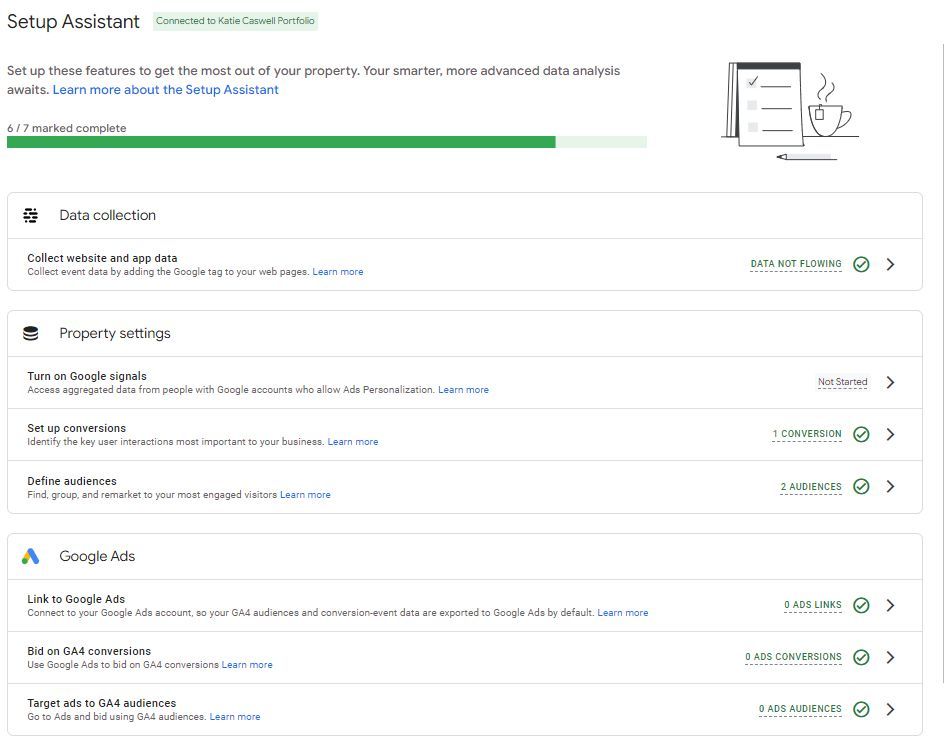Open Learn more link for Bid on GA4 conversions

click(247, 664)
